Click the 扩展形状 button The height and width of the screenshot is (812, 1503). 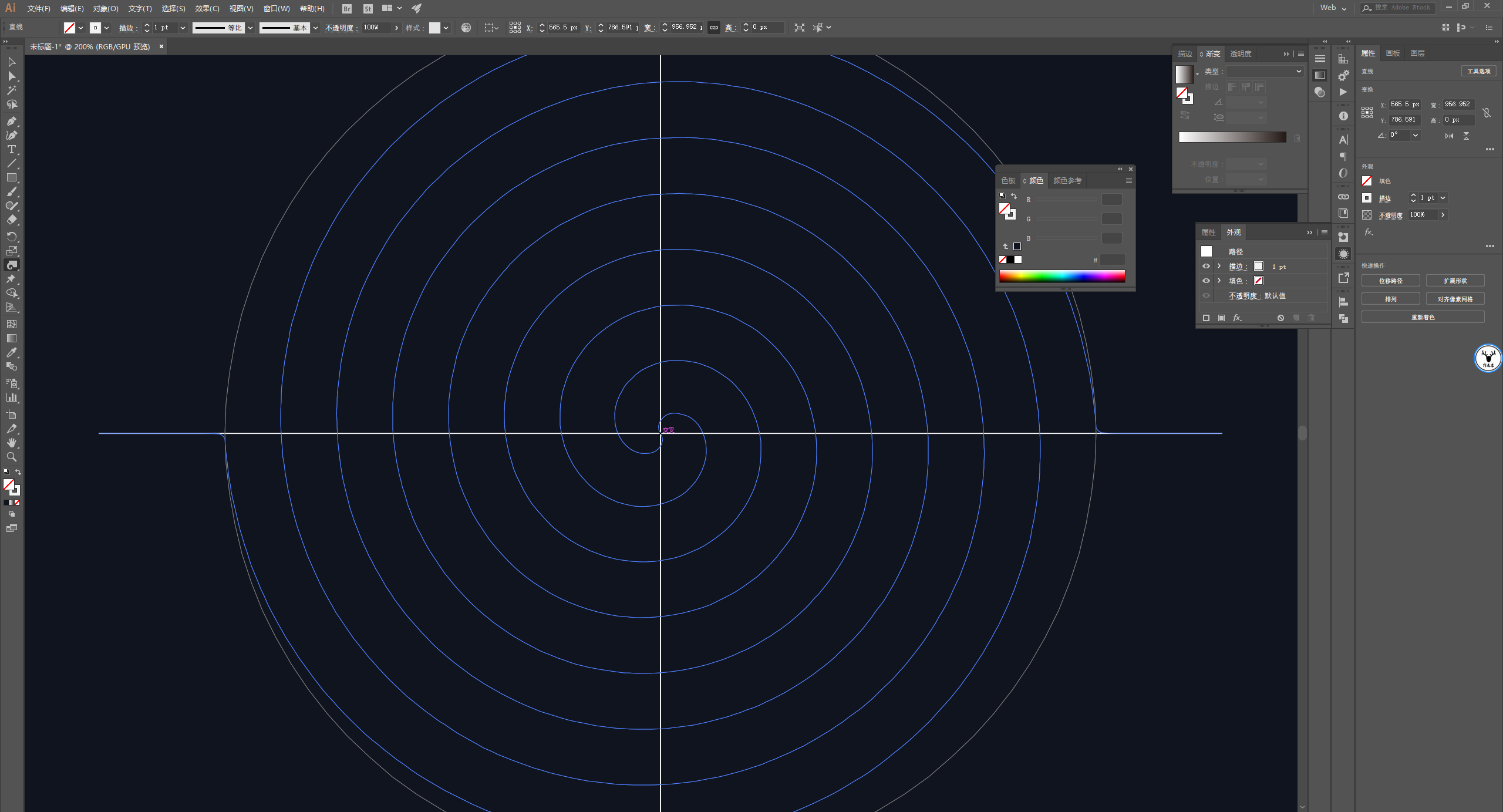pyautogui.click(x=1455, y=281)
